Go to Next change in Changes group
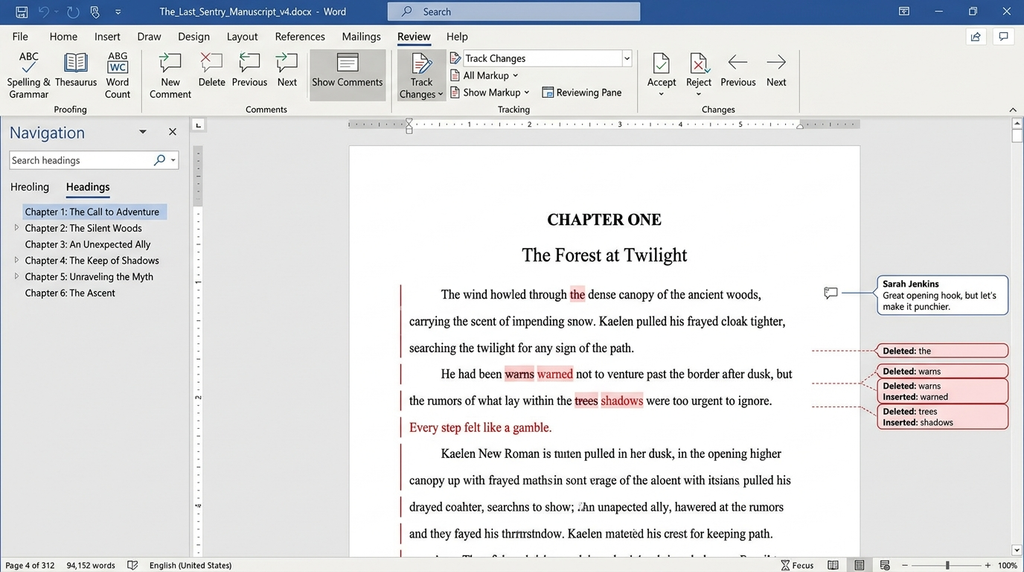1024x572 pixels. (776, 70)
